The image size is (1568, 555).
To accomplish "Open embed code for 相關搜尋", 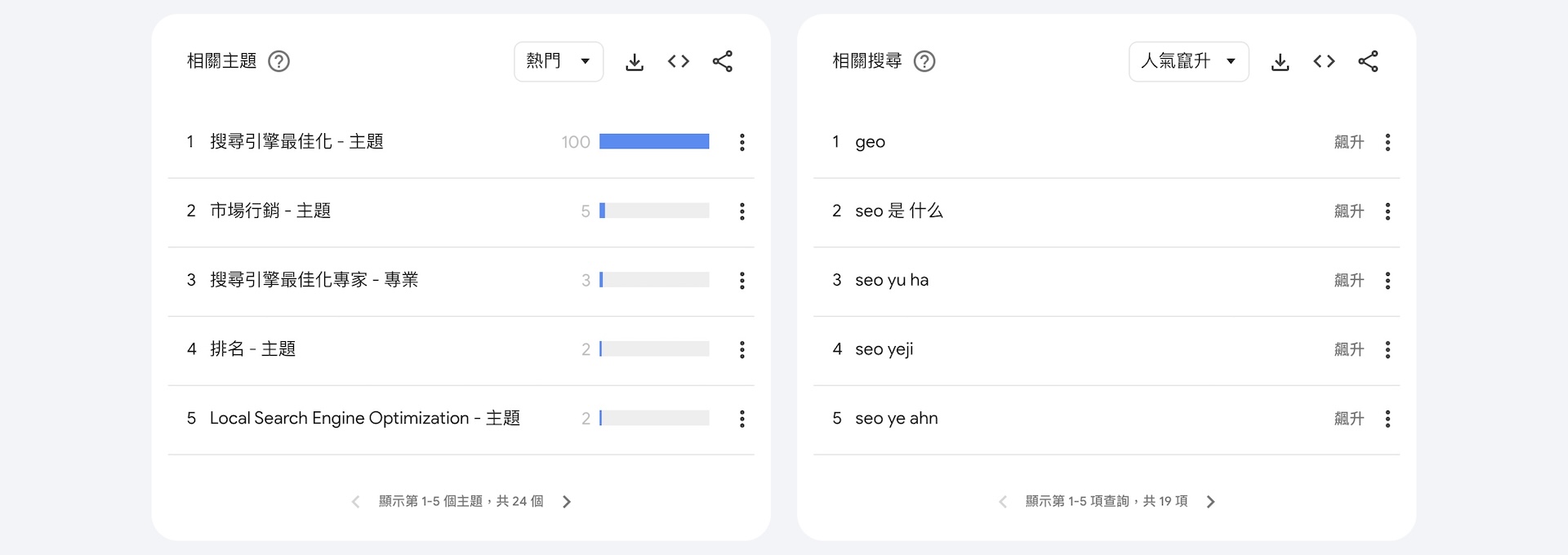I will pos(1324,62).
